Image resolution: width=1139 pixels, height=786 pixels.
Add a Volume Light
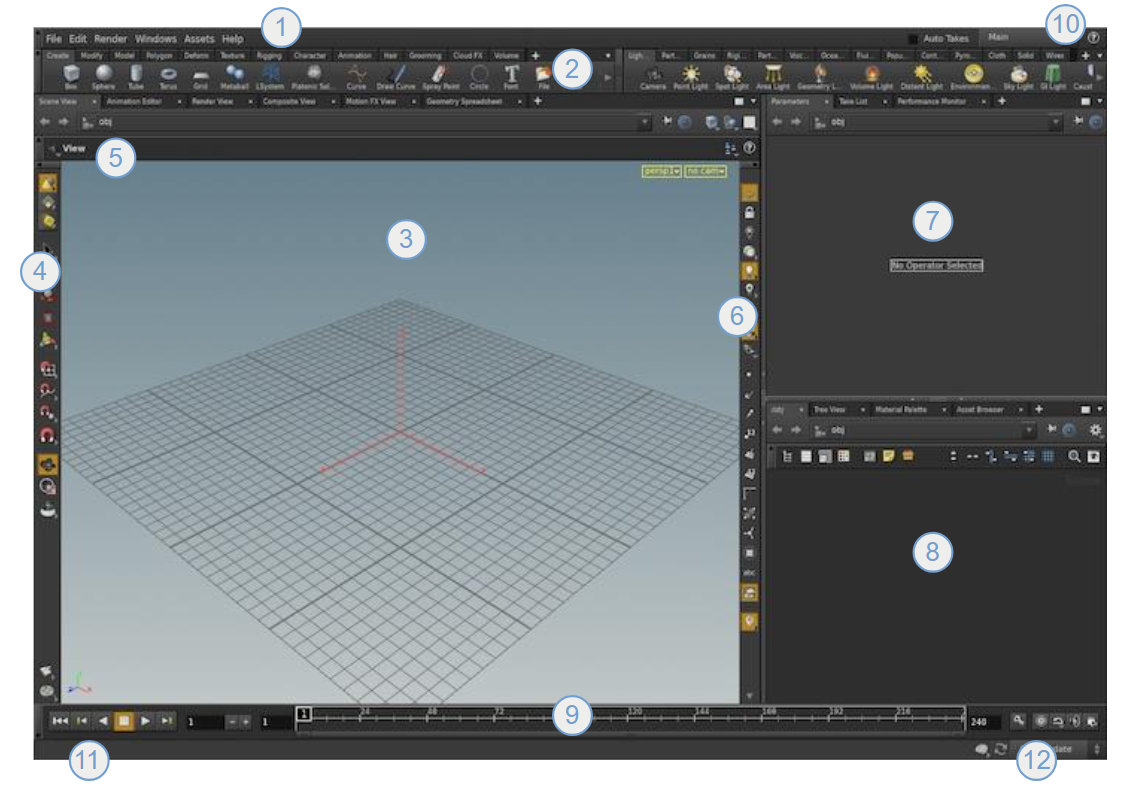871,76
